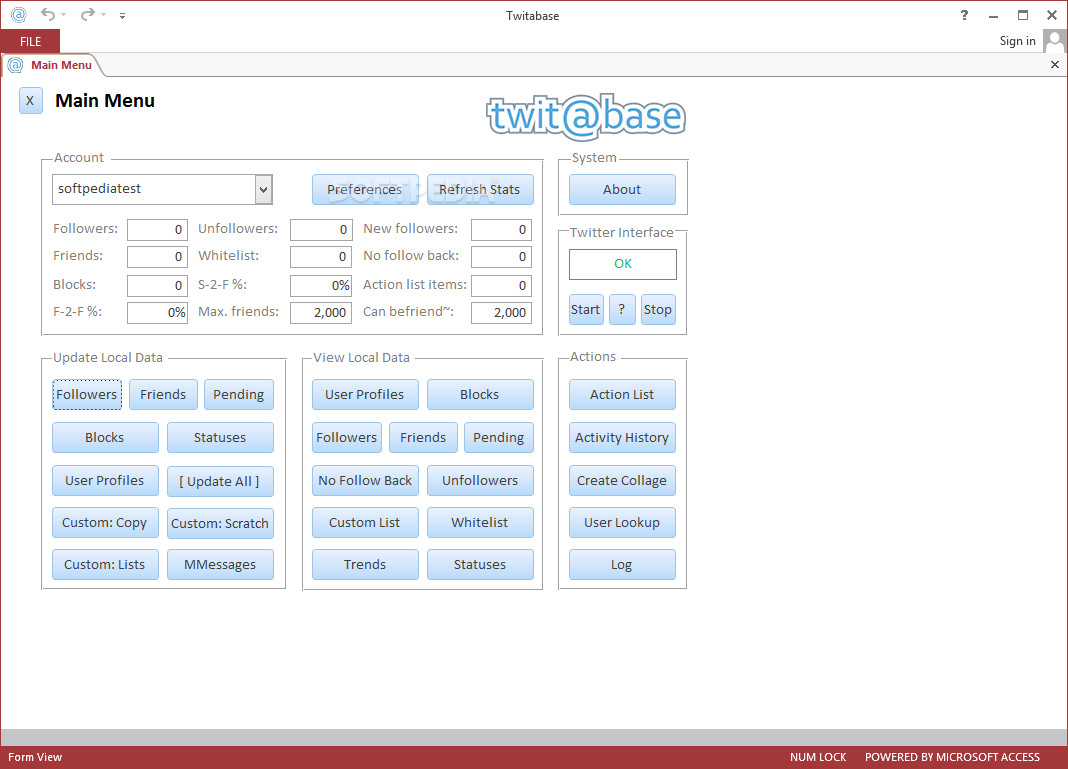This screenshot has height=769, width=1068.
Task: Open Whitelist view
Action: 480,523
